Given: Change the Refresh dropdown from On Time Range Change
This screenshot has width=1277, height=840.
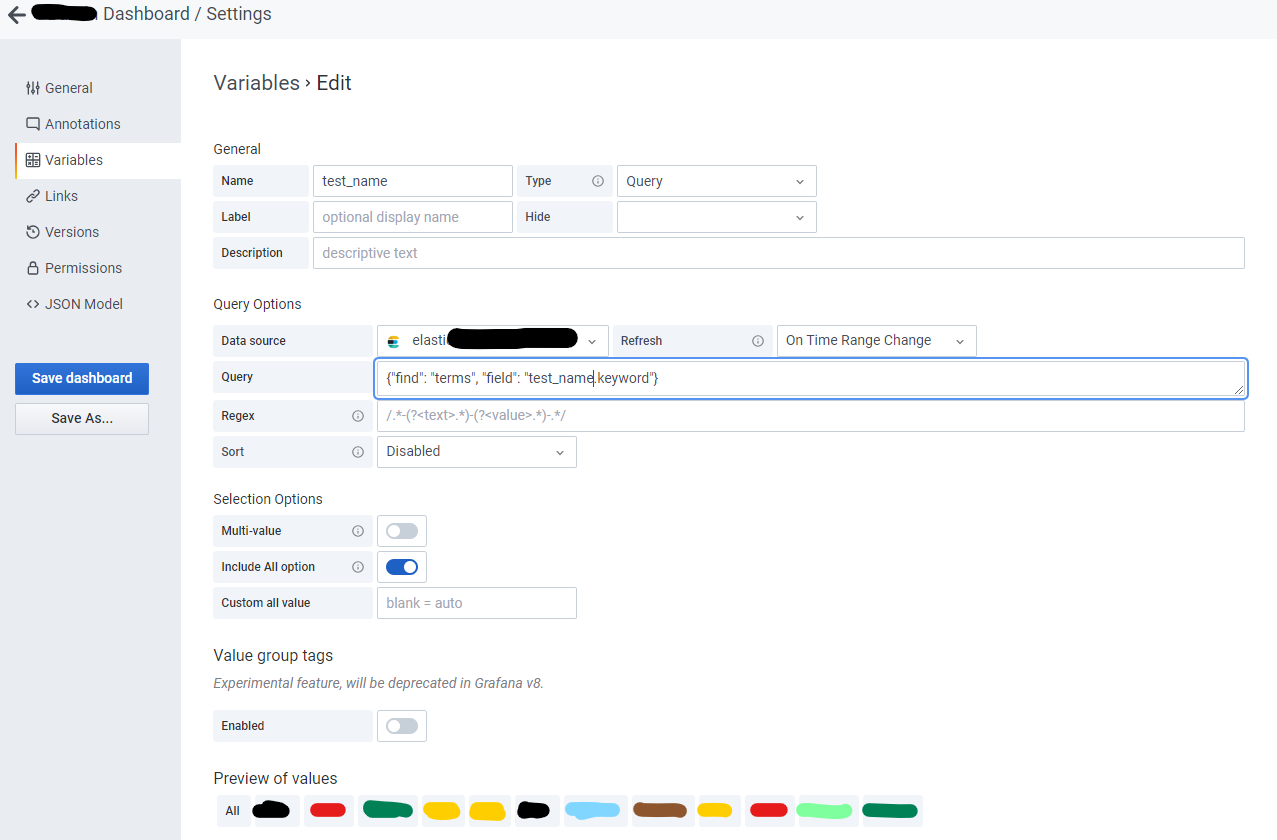Looking at the screenshot, I should click(875, 340).
